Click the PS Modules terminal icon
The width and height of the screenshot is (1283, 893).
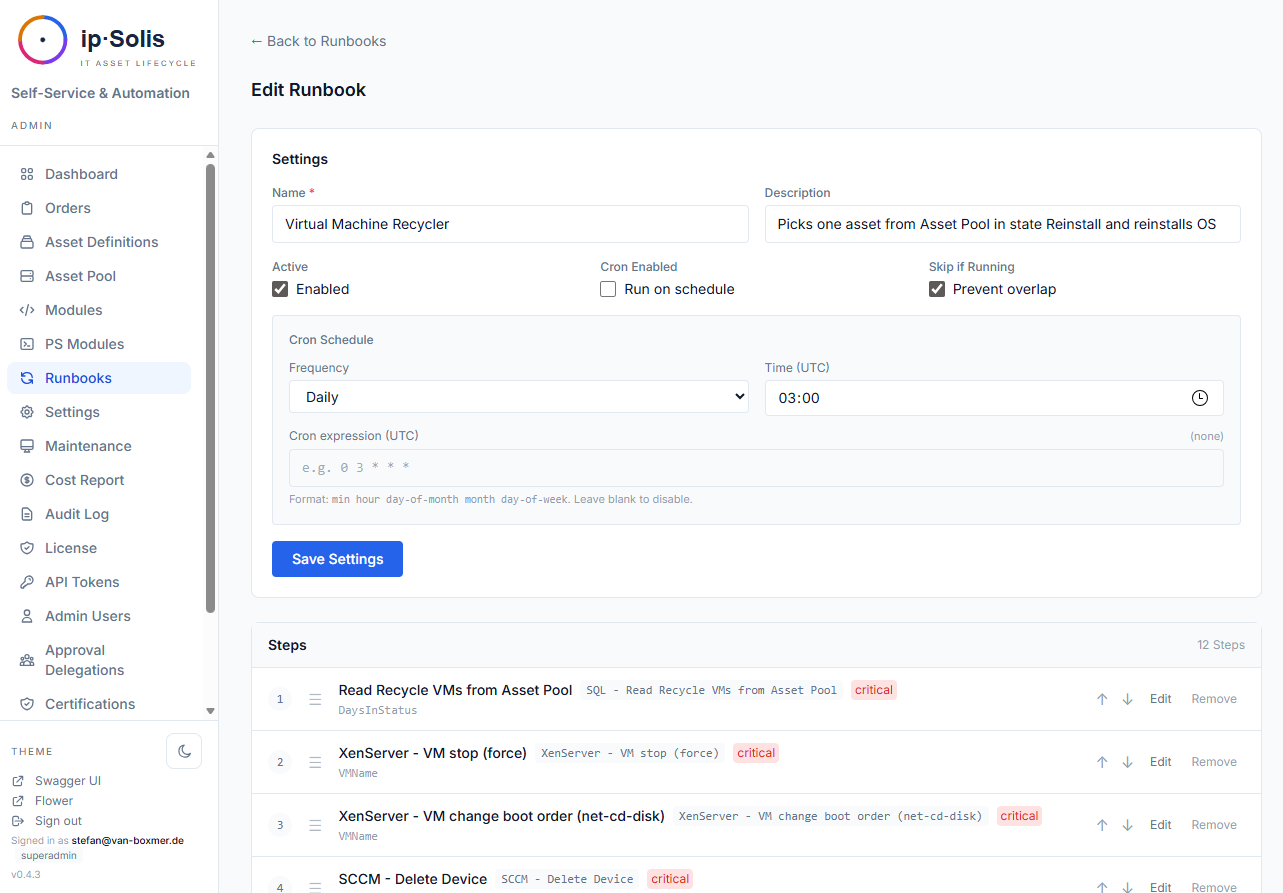(x=27, y=344)
